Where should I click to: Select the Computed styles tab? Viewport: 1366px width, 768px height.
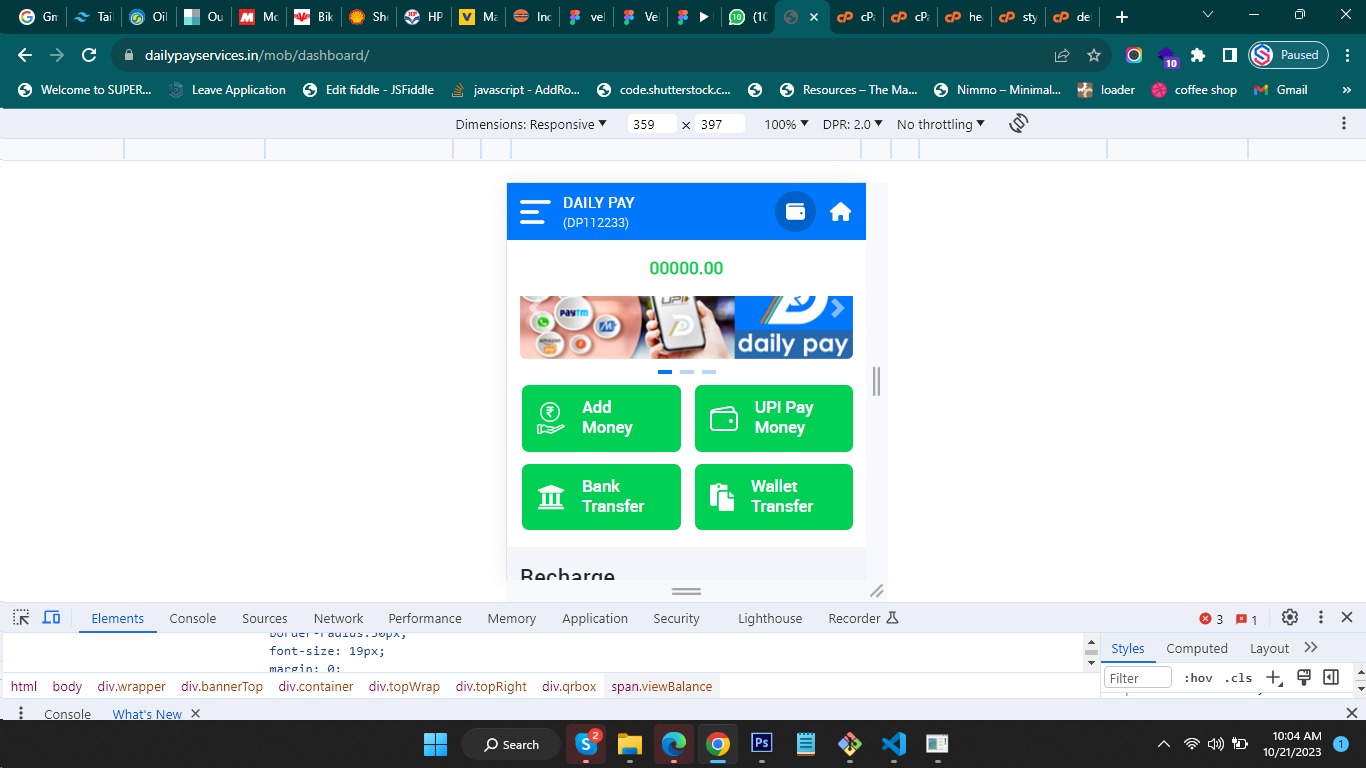point(1196,648)
